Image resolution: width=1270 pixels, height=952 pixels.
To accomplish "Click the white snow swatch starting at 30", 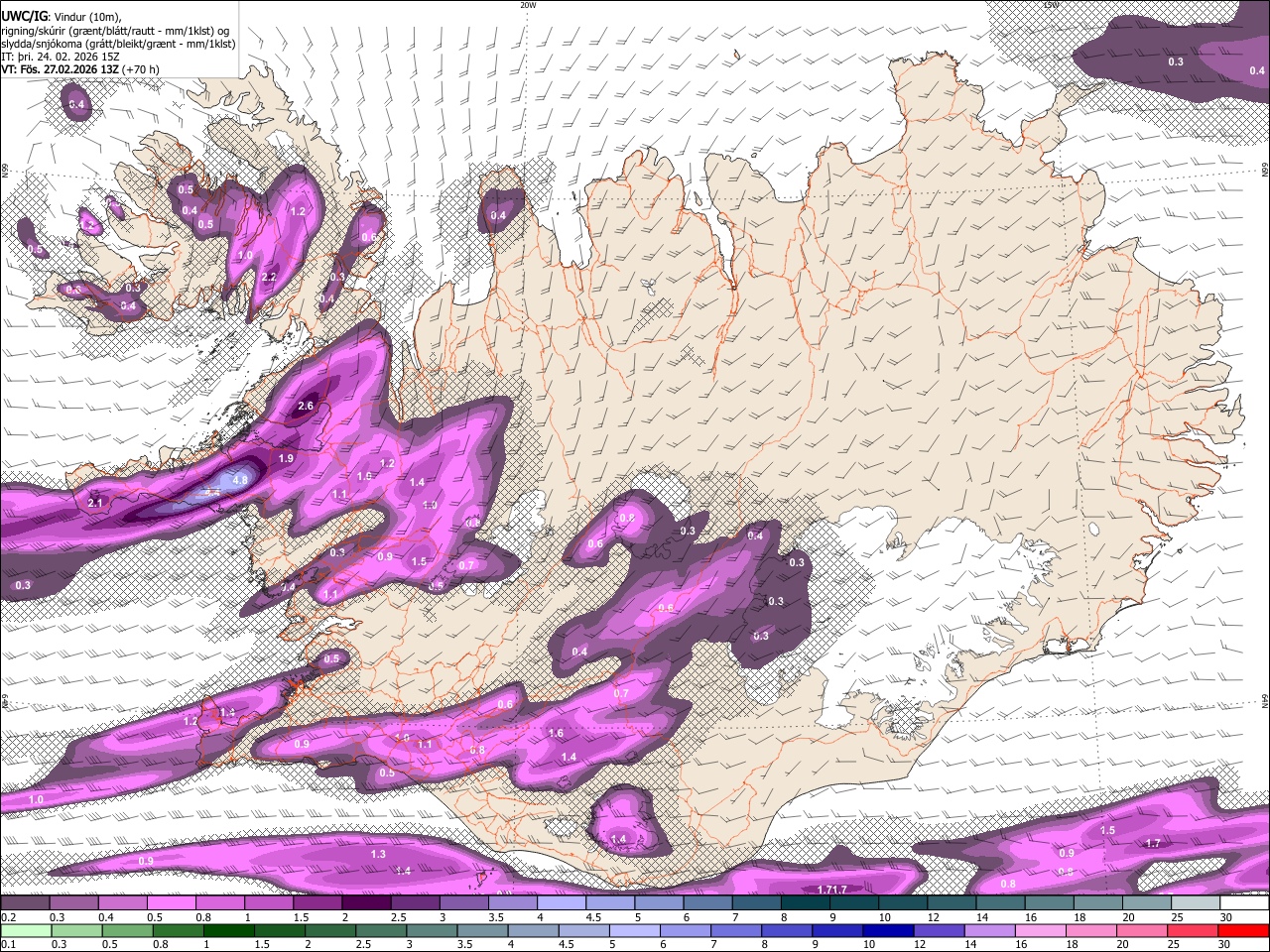I will [1245, 902].
